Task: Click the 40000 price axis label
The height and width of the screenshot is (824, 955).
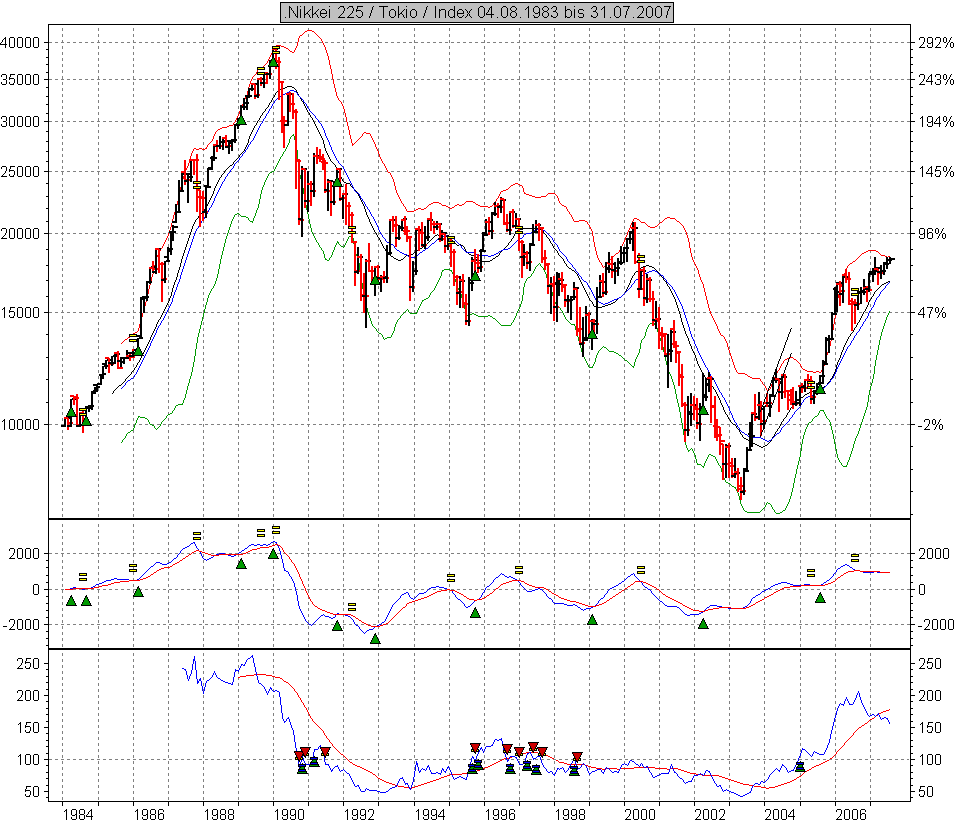Action: [20, 43]
